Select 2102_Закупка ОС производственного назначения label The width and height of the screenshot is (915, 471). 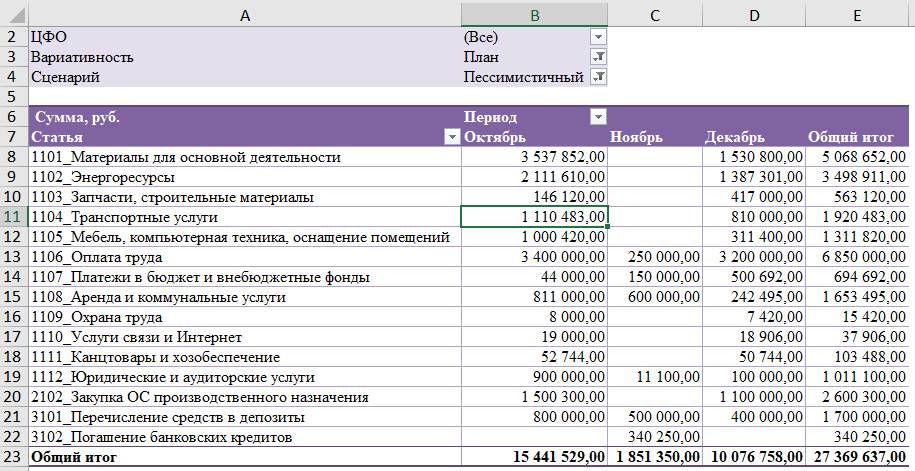click(245, 397)
